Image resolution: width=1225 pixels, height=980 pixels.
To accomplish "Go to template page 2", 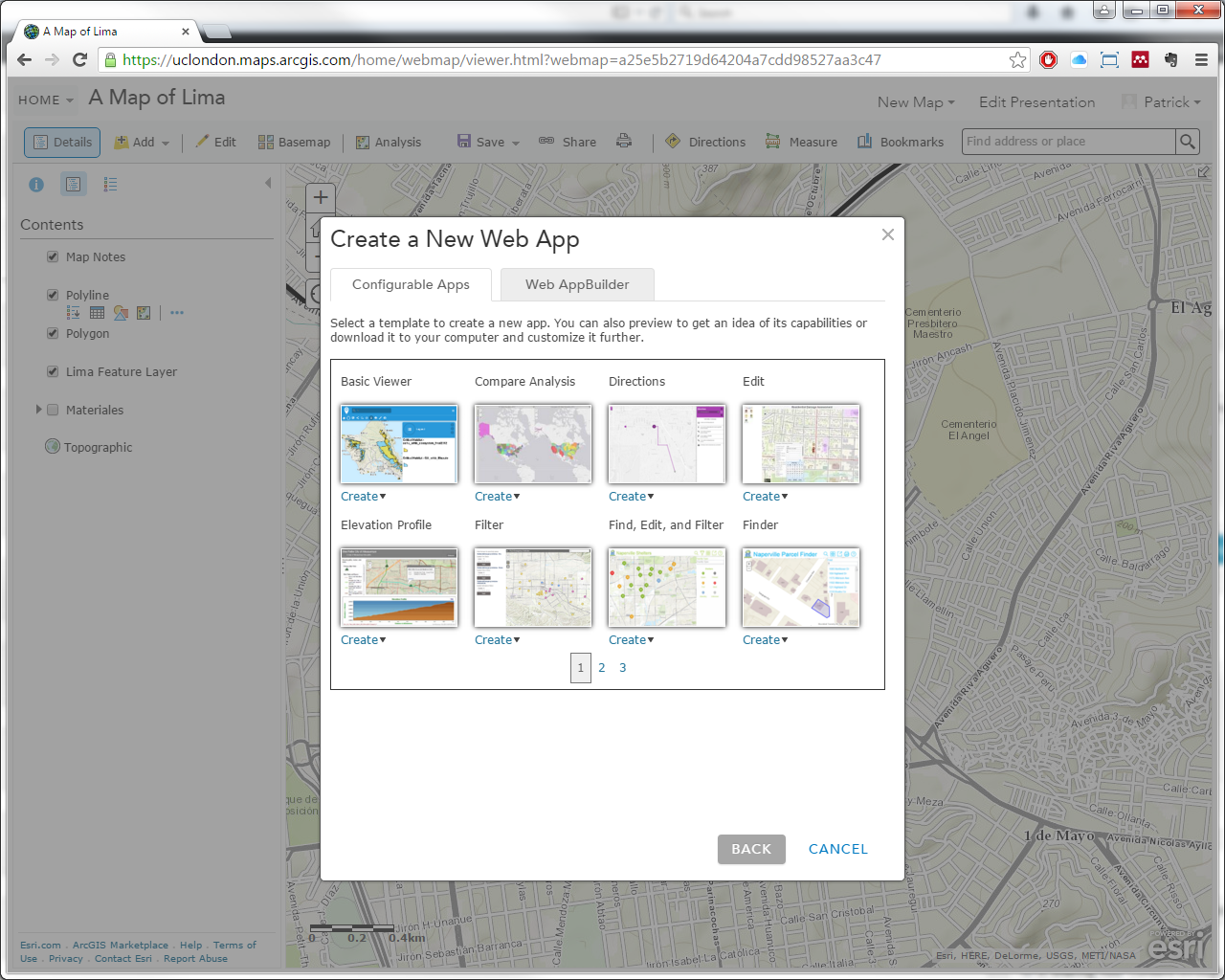I will click(x=602, y=668).
